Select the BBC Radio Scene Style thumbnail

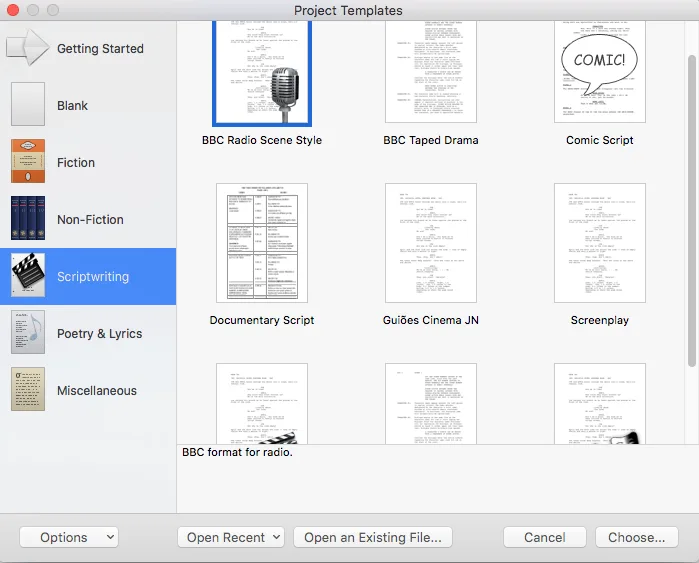(x=262, y=73)
